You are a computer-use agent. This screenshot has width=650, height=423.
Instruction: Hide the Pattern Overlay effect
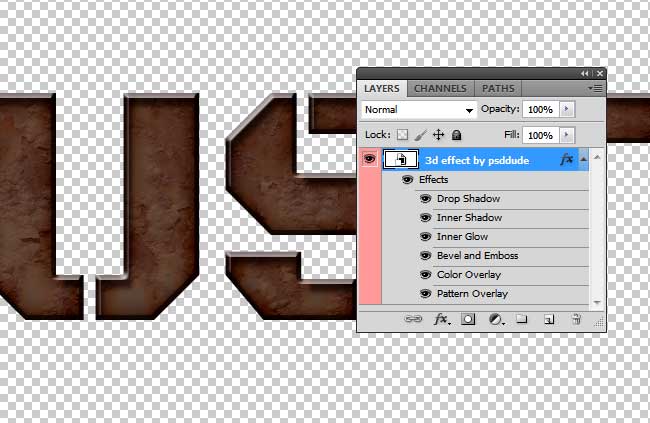(425, 294)
